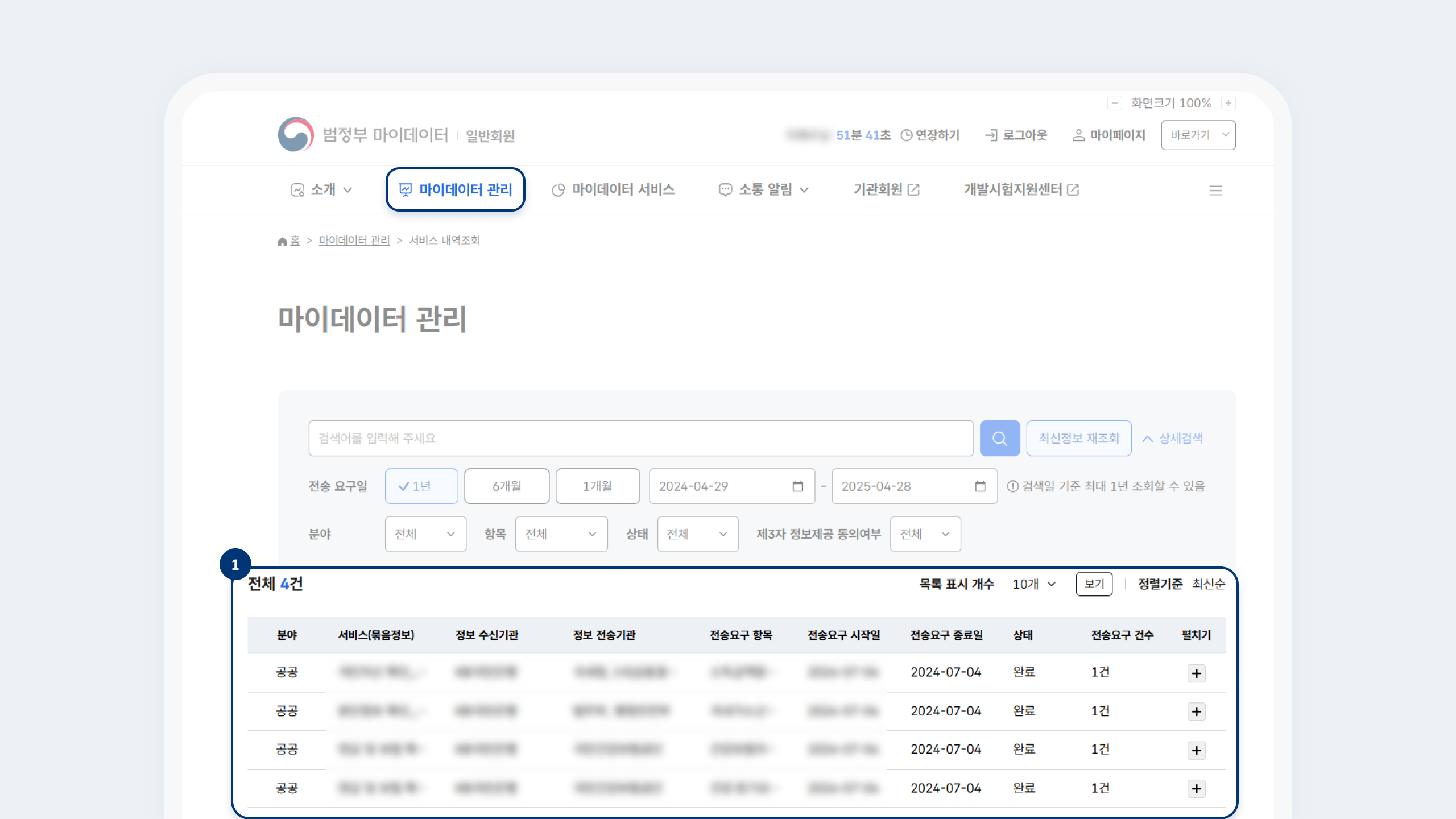Click the 서비스(묶음정보) column header
This screenshot has width=1456, height=819.
pyautogui.click(x=376, y=635)
